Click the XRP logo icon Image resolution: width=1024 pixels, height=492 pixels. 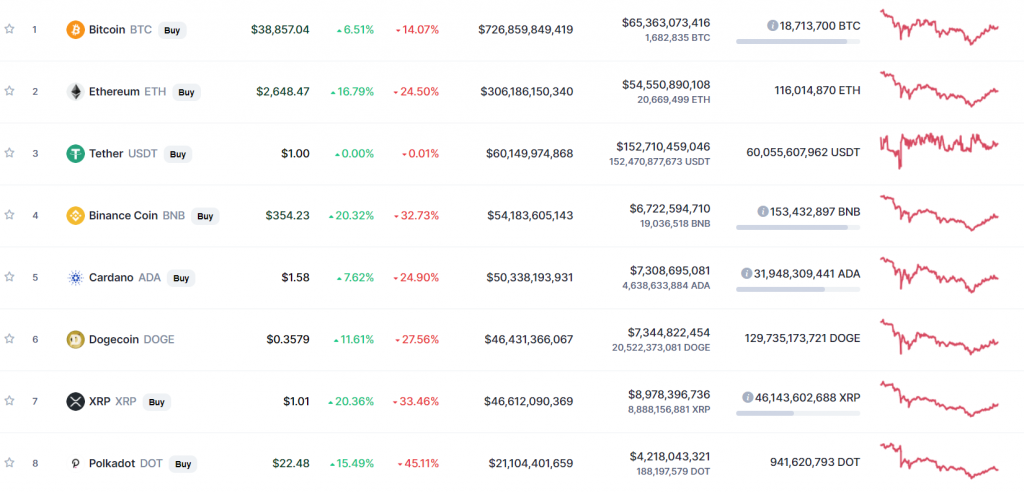[x=75, y=401]
